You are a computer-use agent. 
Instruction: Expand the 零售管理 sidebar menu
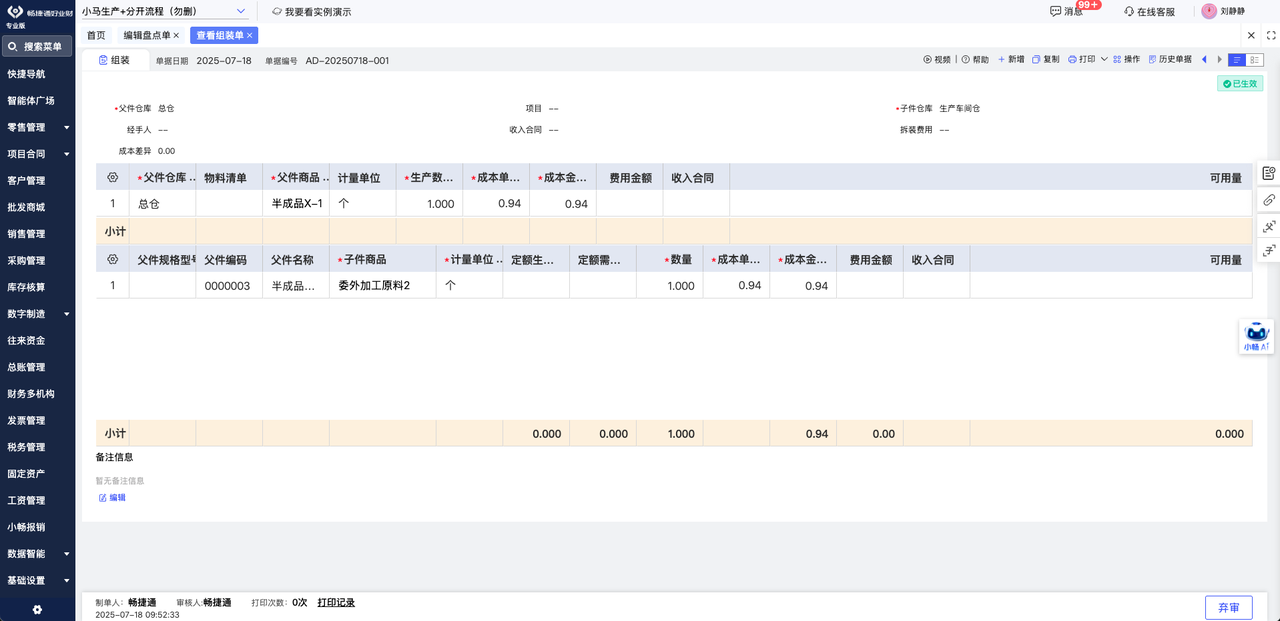coord(37,127)
